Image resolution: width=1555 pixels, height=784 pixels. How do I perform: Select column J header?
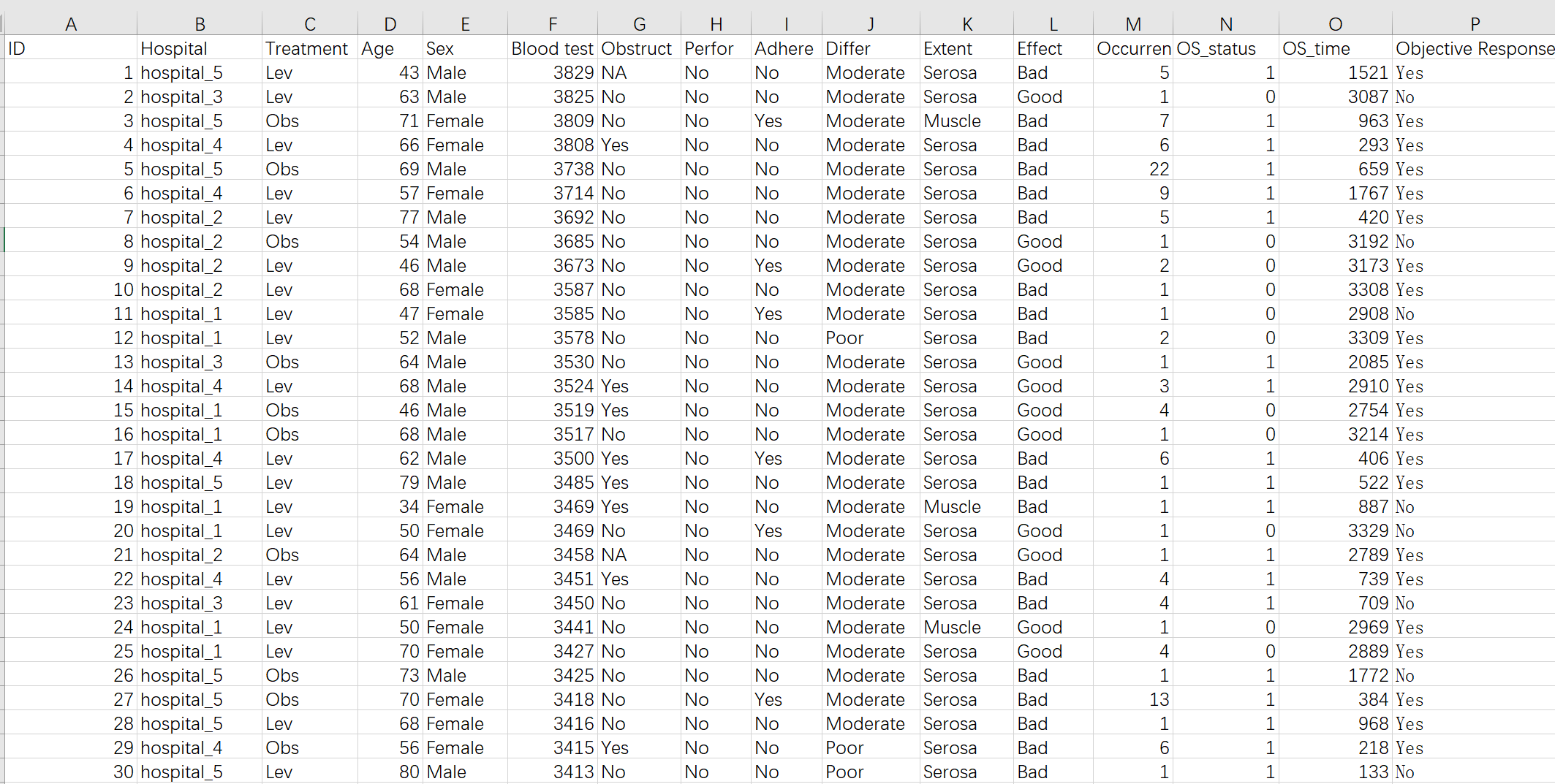pos(871,24)
